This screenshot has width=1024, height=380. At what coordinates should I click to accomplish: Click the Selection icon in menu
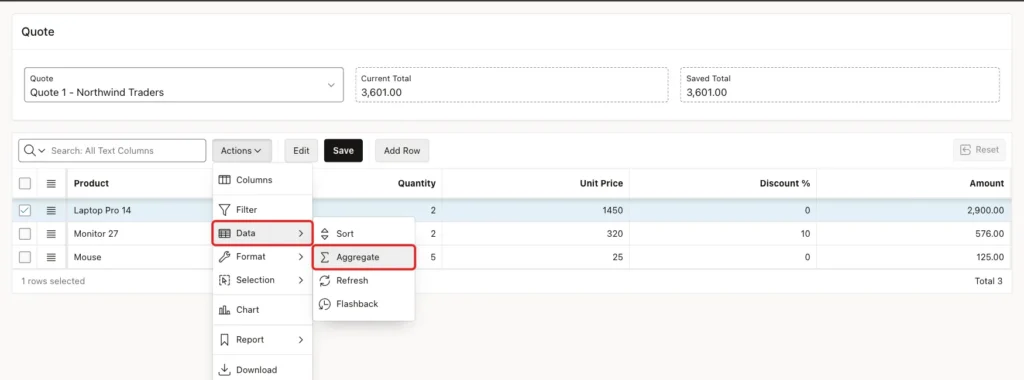point(225,280)
